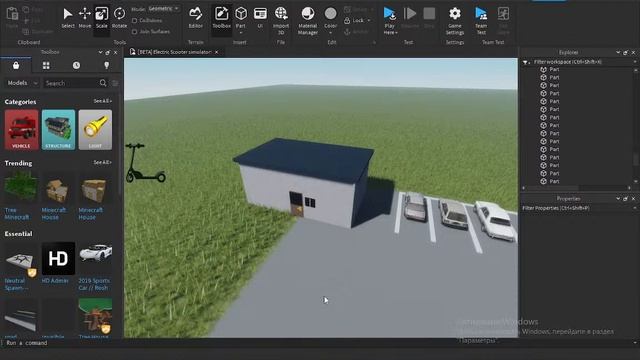Click the Stop playback button
This screenshot has height=360, width=640.
click(429, 18)
